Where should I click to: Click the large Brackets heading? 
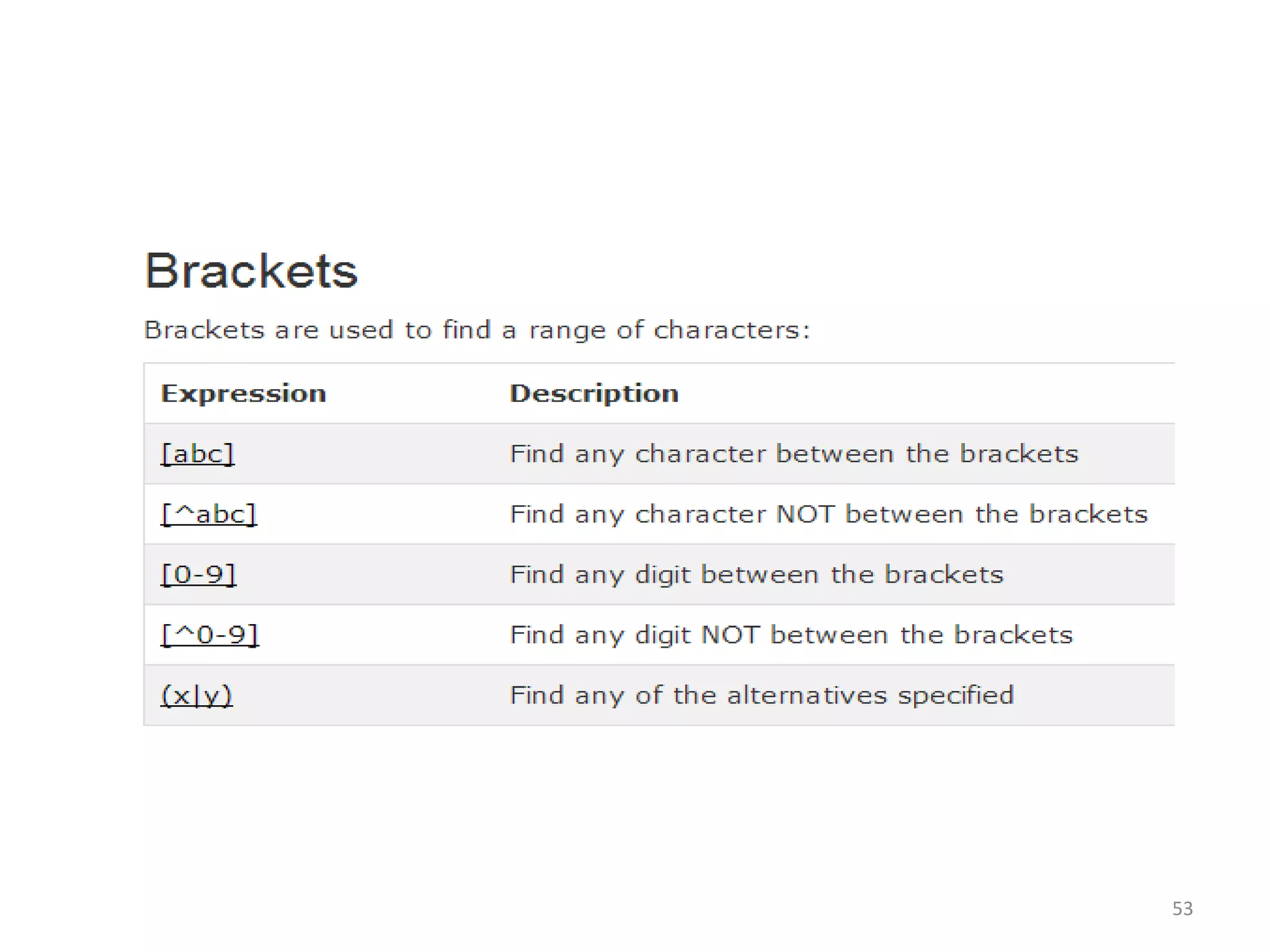click(x=251, y=271)
